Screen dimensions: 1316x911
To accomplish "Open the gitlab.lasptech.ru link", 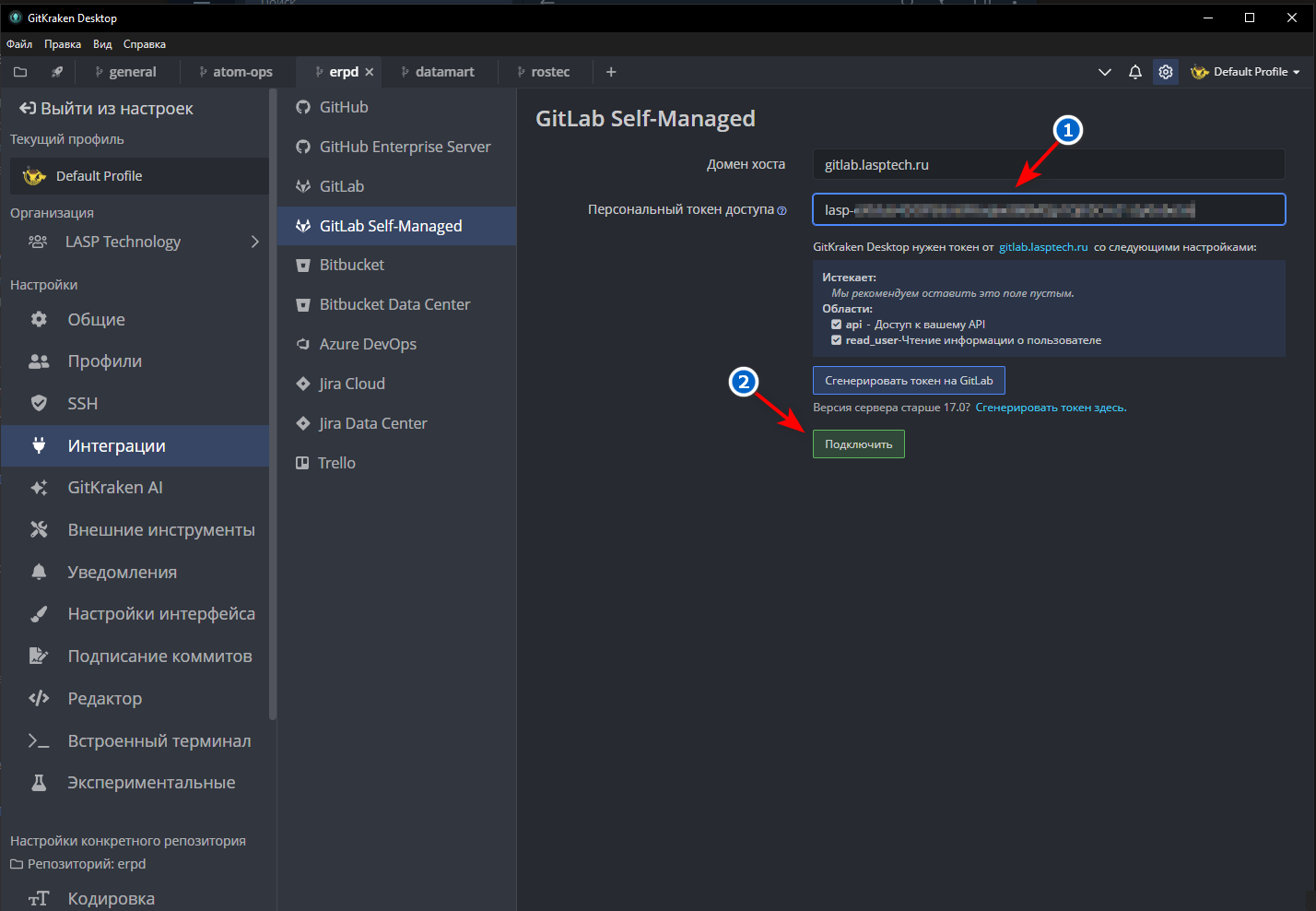I will 1043,247.
